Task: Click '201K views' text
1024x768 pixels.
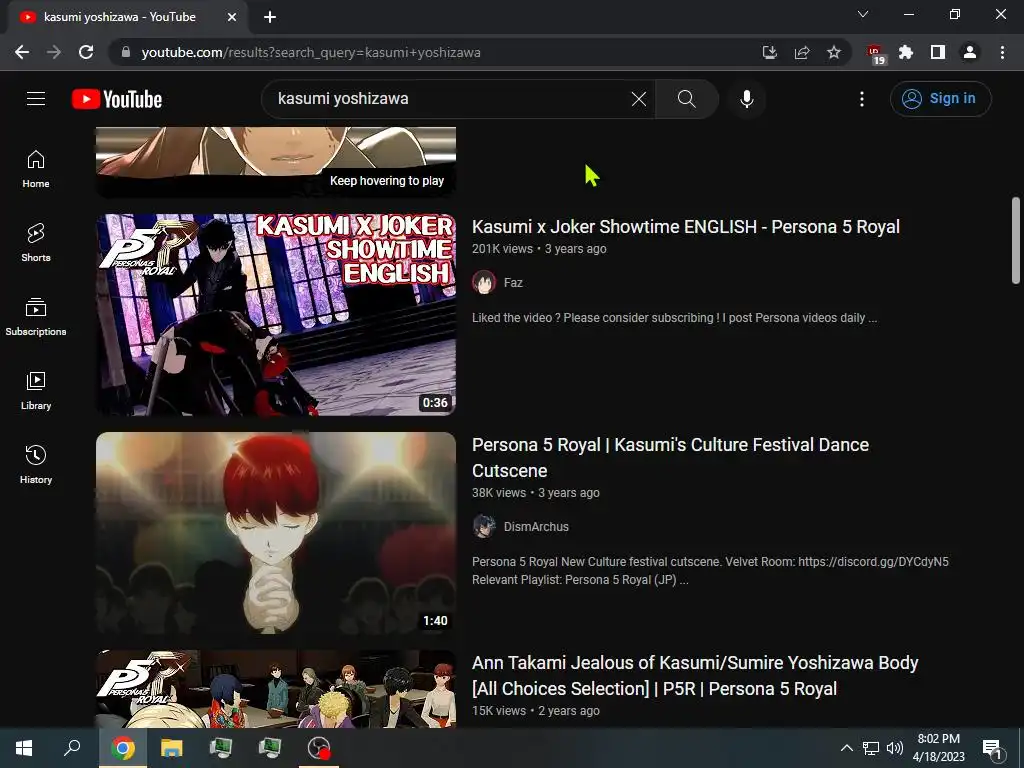Action: 502,249
